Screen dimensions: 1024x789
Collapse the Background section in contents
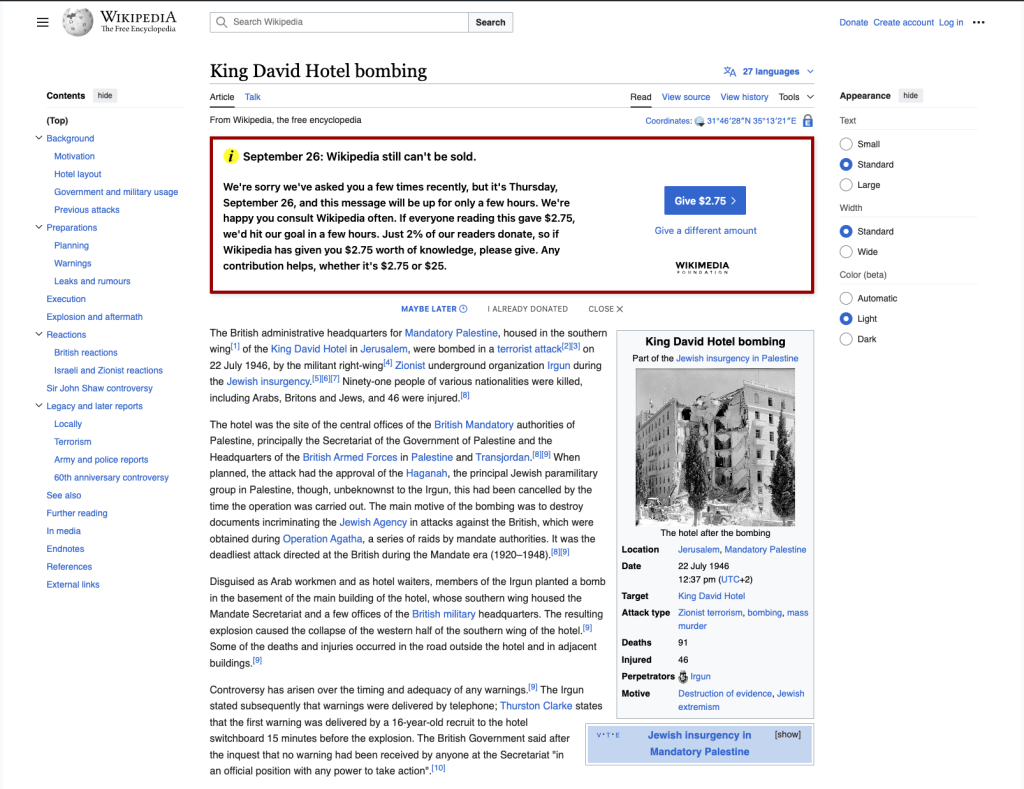(x=38, y=139)
